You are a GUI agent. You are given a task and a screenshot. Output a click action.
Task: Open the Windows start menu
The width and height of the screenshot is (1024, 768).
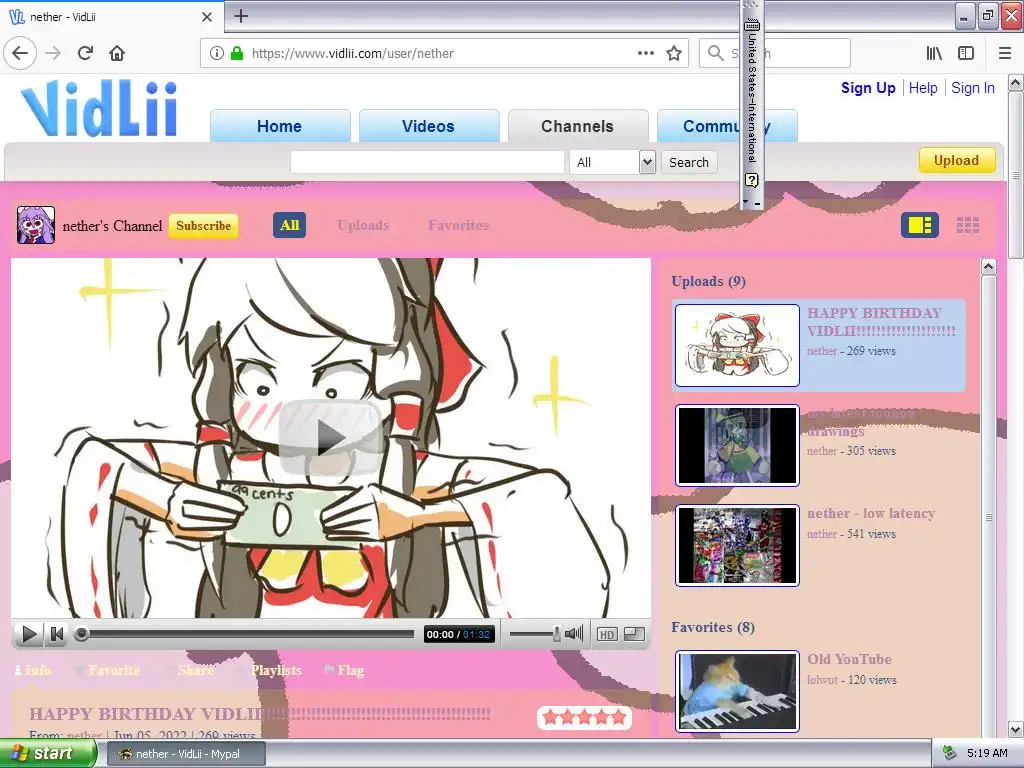48,754
